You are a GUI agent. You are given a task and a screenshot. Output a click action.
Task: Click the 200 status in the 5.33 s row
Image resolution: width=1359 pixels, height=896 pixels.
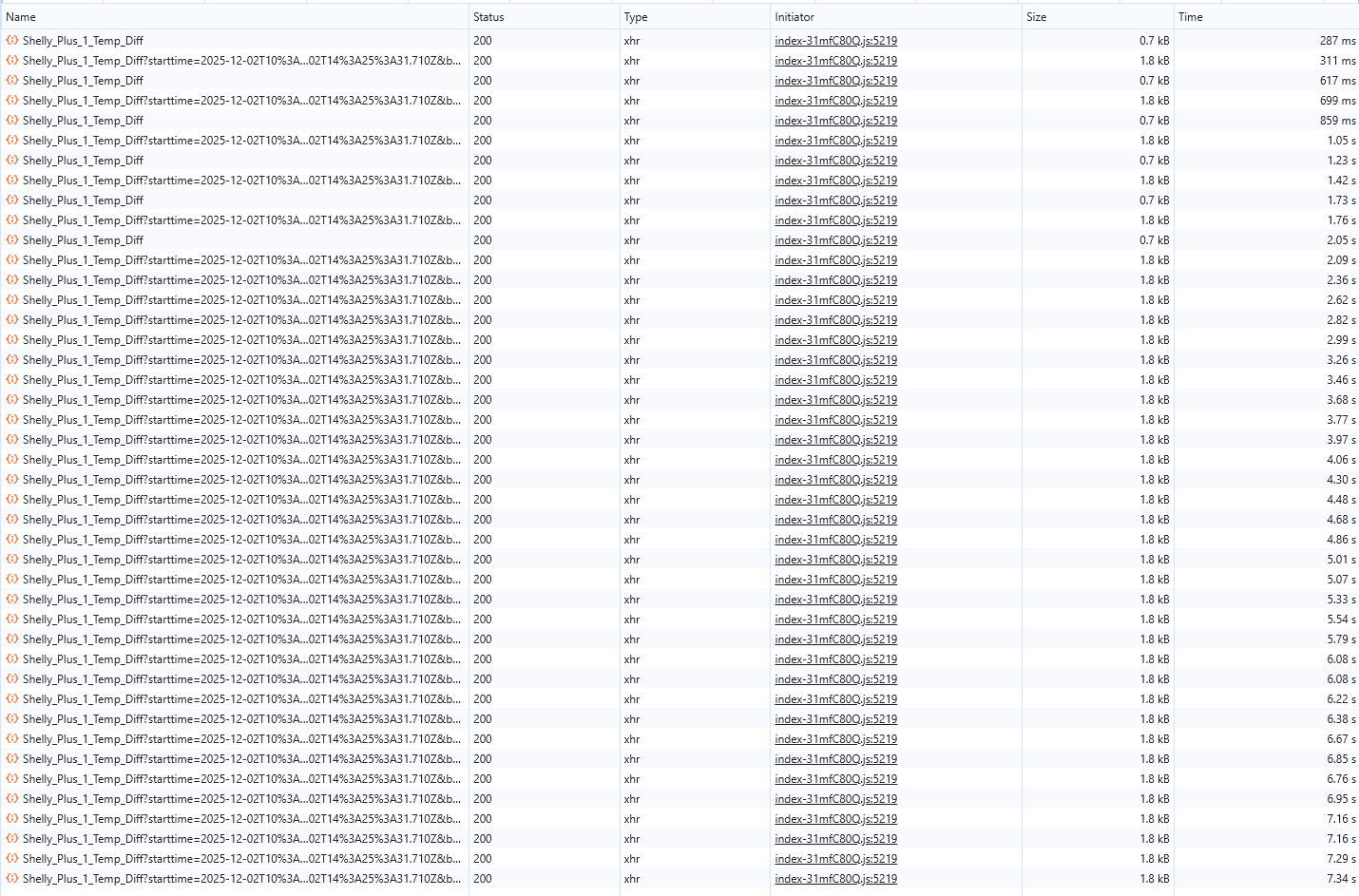pyautogui.click(x=483, y=600)
